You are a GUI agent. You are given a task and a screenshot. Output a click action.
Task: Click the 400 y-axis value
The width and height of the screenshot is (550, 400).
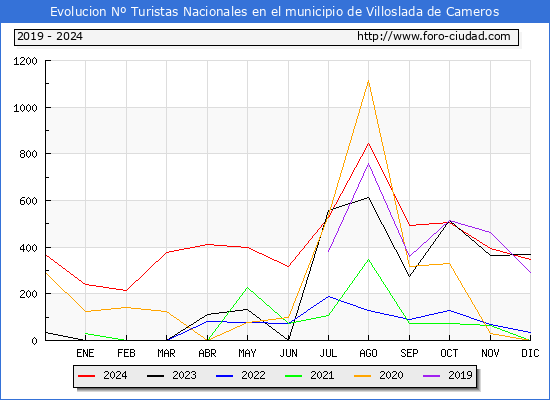28,248
